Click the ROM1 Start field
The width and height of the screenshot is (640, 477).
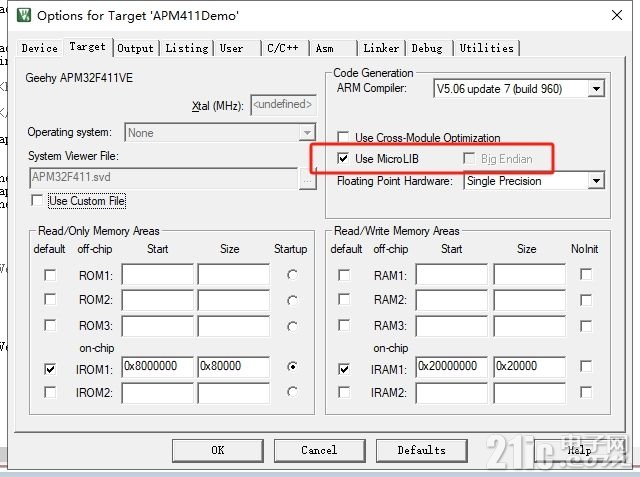click(x=158, y=274)
